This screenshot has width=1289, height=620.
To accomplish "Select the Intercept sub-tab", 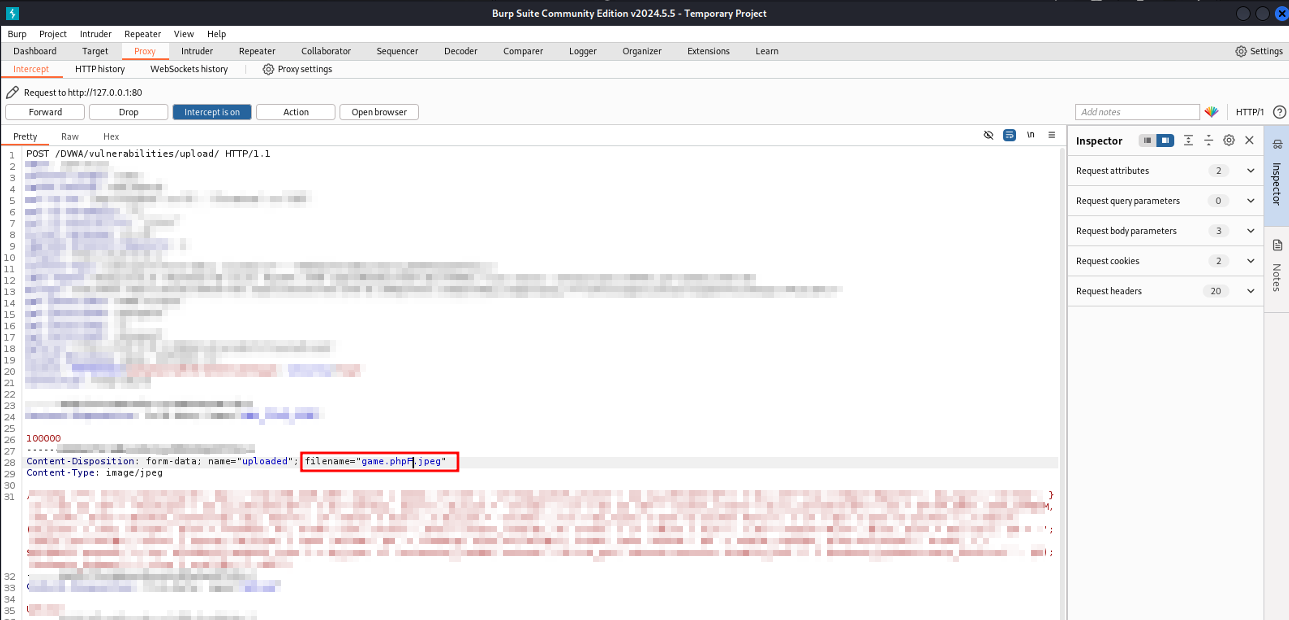I will pos(31,69).
